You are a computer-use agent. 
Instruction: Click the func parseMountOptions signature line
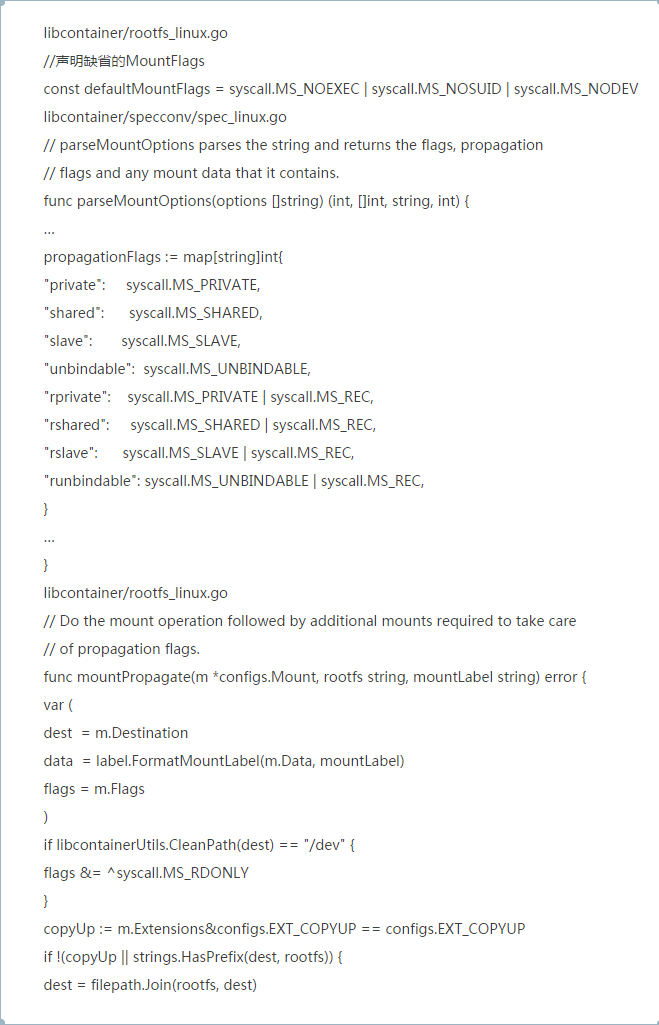[256, 201]
